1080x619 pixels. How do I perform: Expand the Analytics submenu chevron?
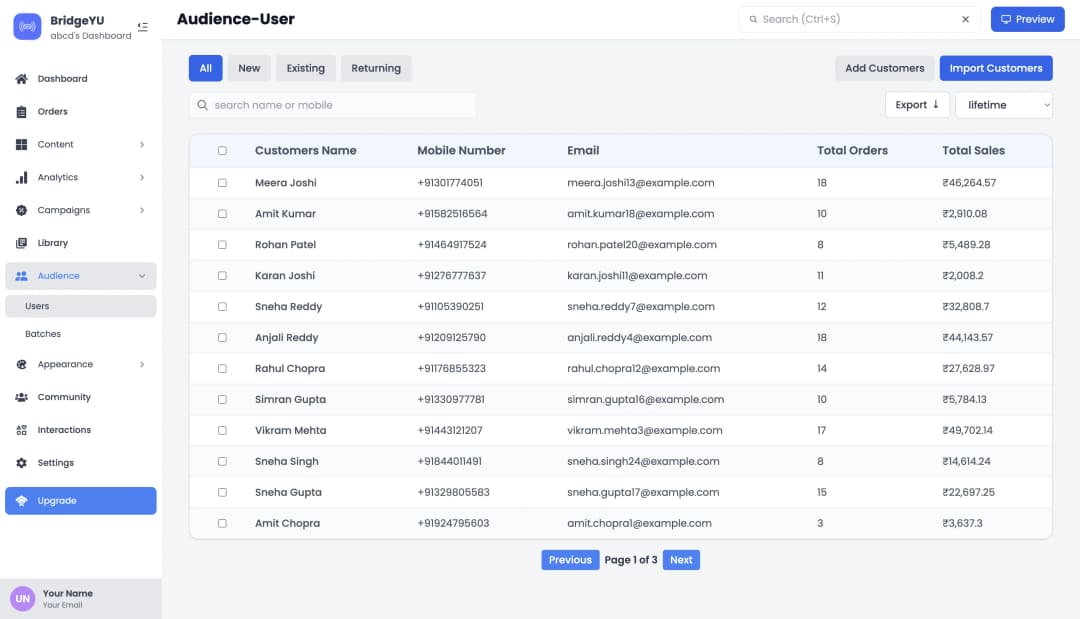(x=142, y=178)
